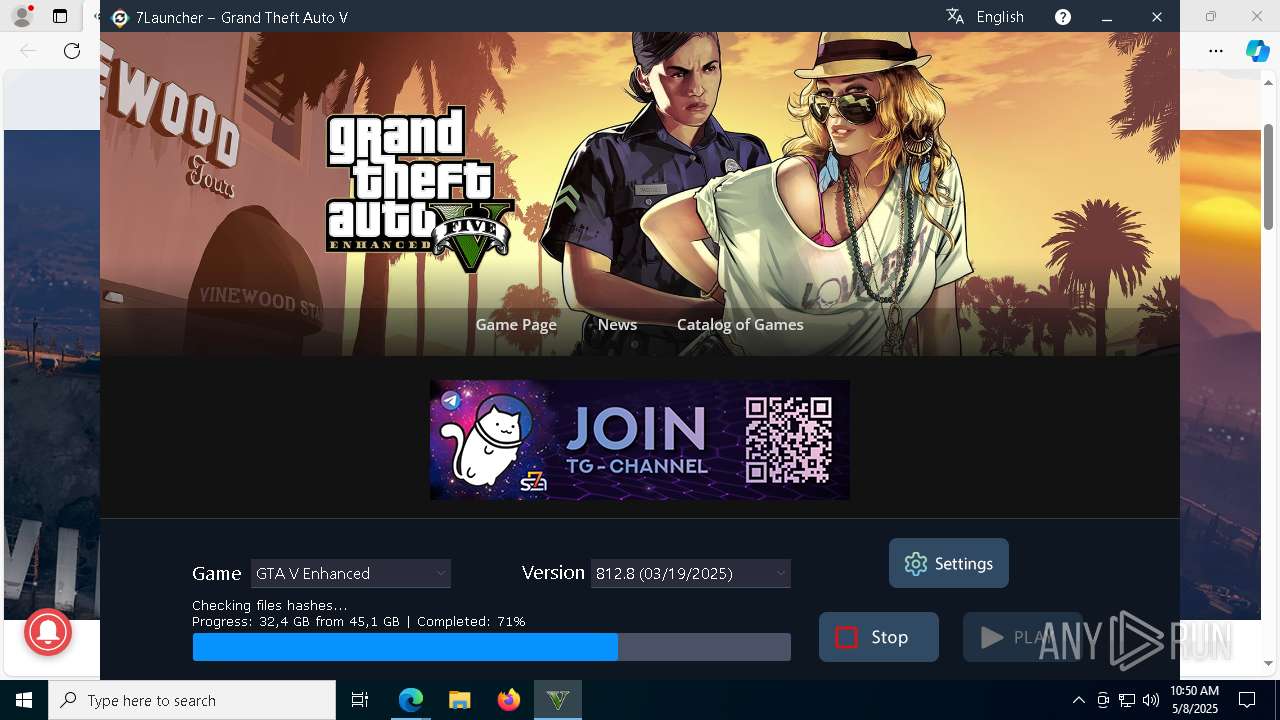This screenshot has height=720, width=1280.
Task: Open the Game dropdown showing GTA V Enhanced
Action: tap(351, 573)
